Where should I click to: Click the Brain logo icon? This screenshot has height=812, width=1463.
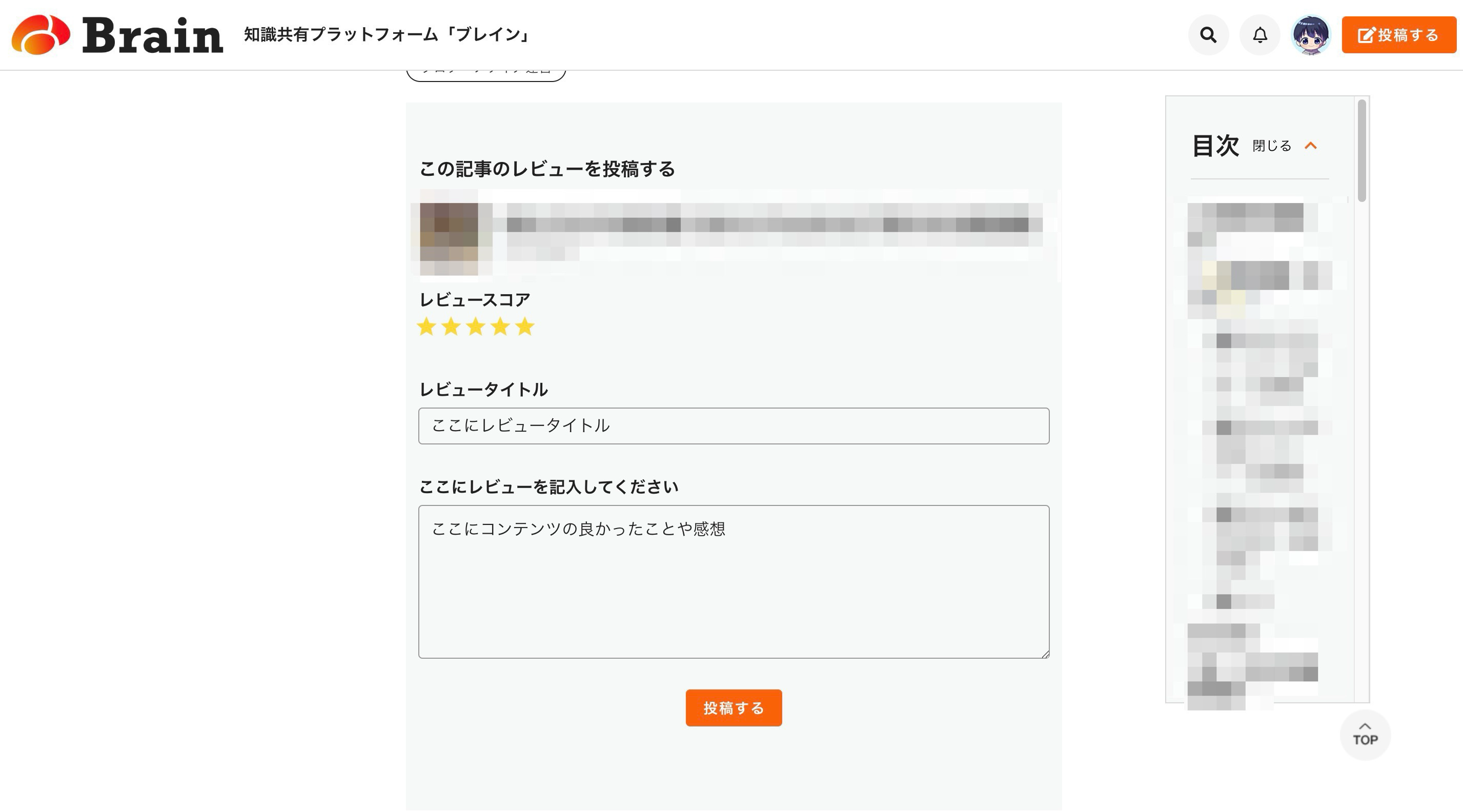pos(40,35)
